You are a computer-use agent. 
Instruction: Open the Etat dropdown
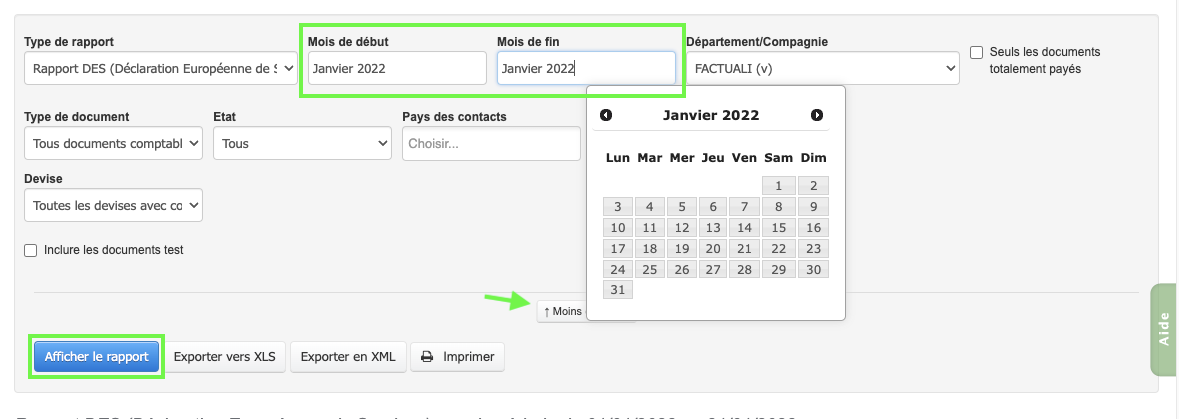point(302,144)
